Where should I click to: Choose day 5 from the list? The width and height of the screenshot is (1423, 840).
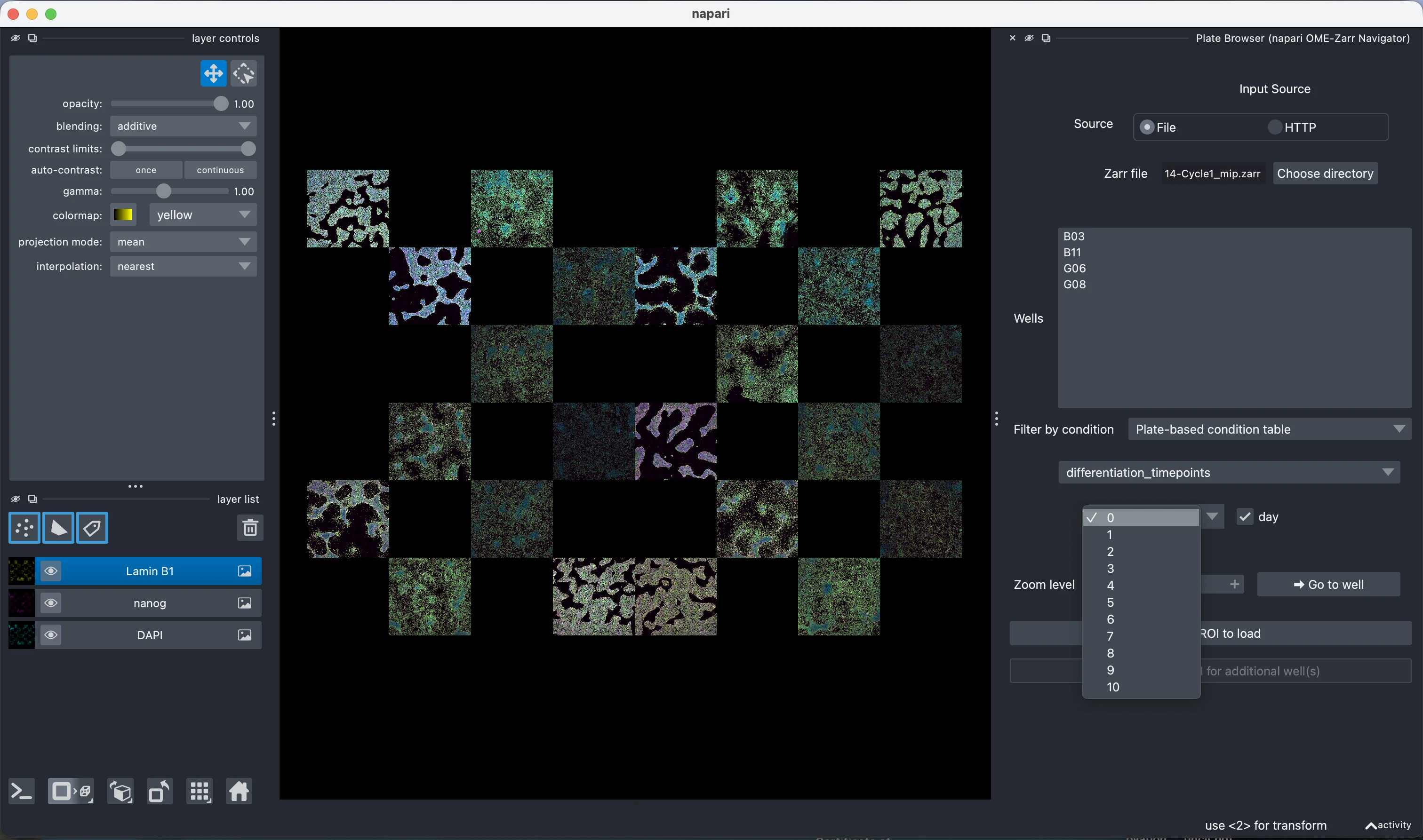pyautogui.click(x=1141, y=602)
